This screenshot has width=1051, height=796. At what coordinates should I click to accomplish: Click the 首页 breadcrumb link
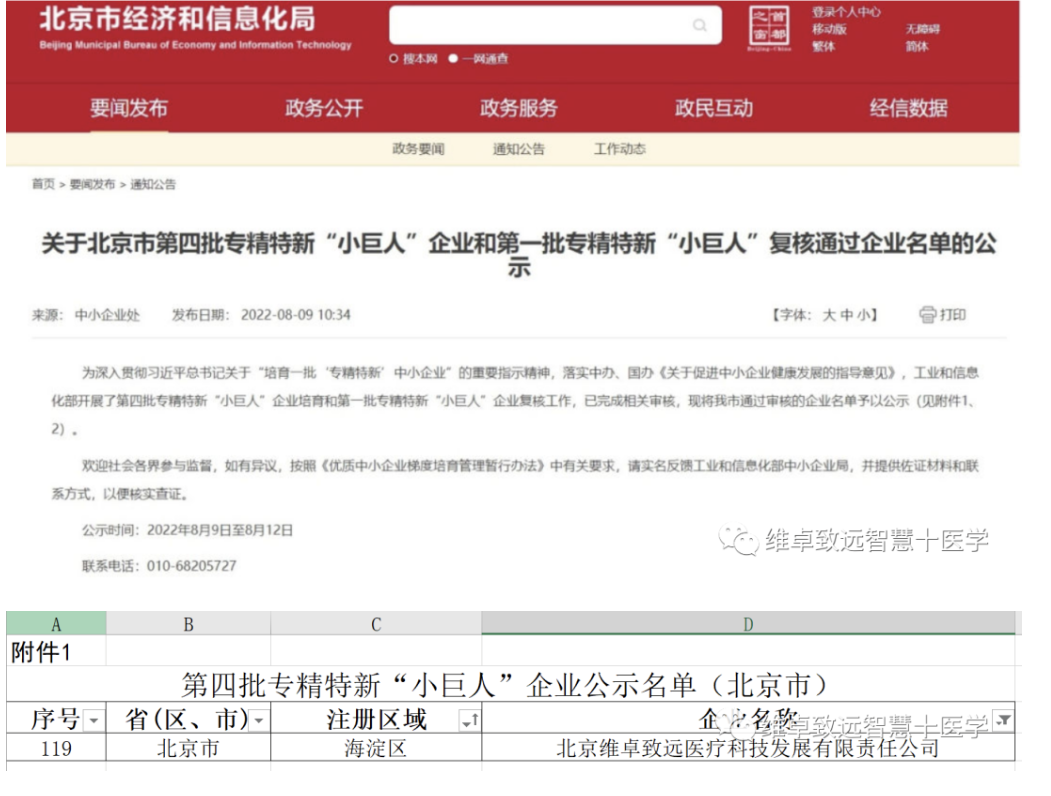pos(43,184)
